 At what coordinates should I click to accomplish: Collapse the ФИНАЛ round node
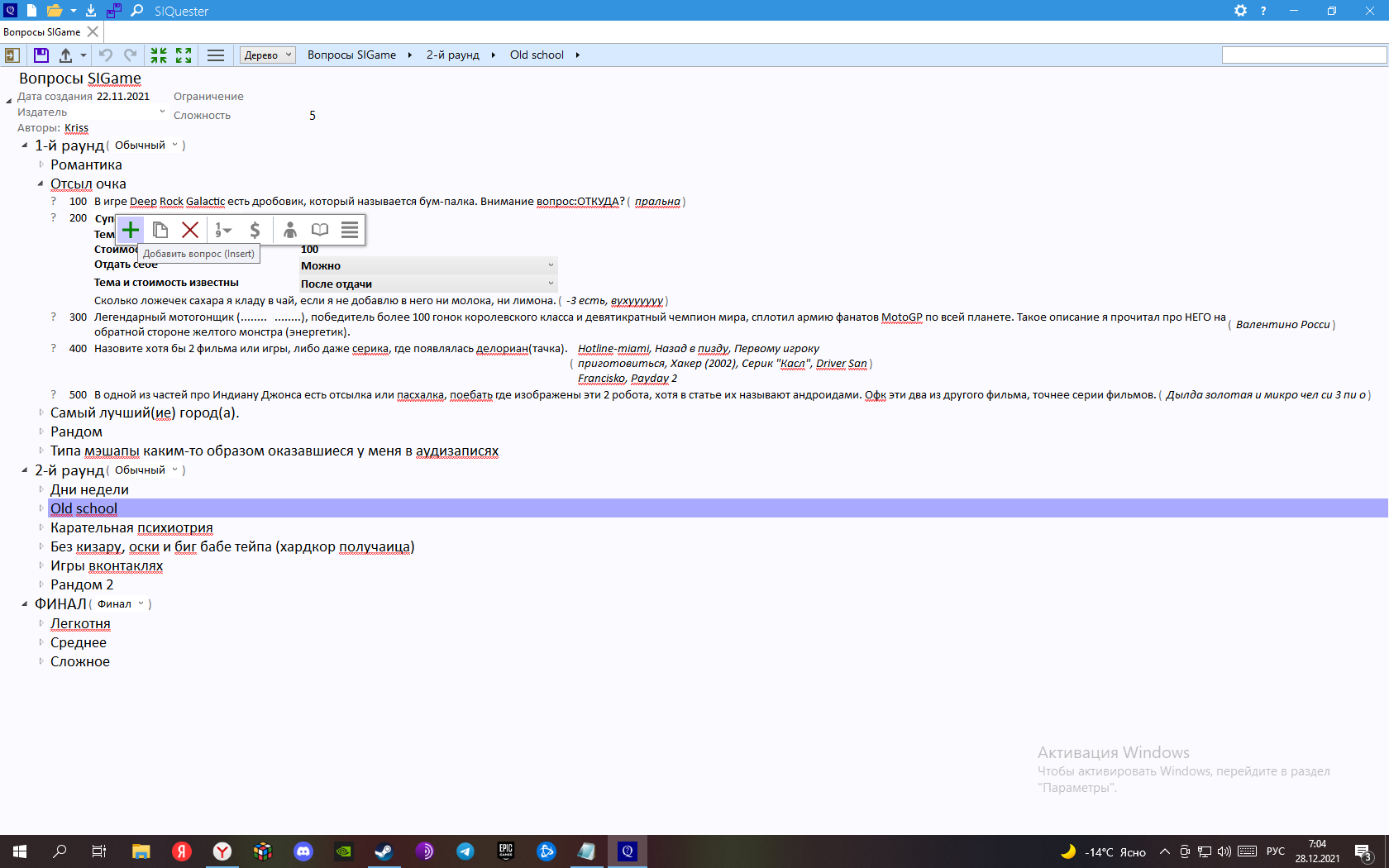click(x=25, y=604)
